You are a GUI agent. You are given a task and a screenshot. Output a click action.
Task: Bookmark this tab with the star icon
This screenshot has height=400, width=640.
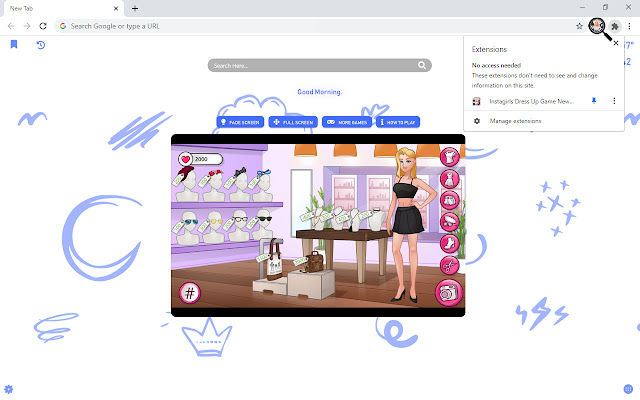coord(579,26)
